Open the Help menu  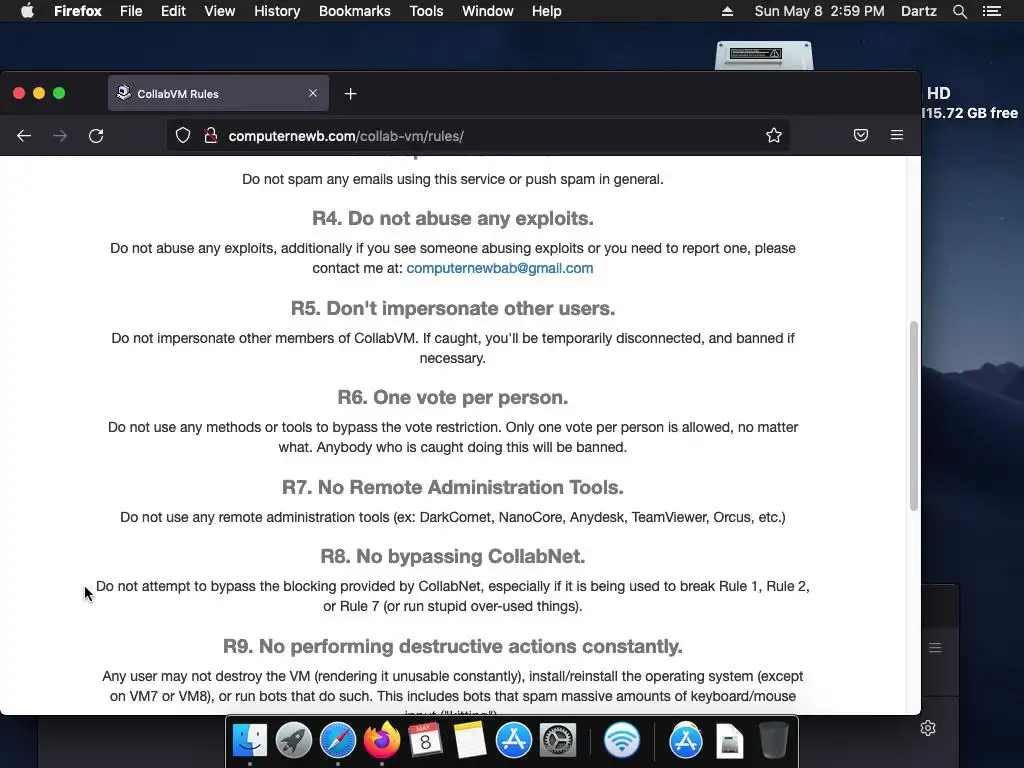click(547, 11)
